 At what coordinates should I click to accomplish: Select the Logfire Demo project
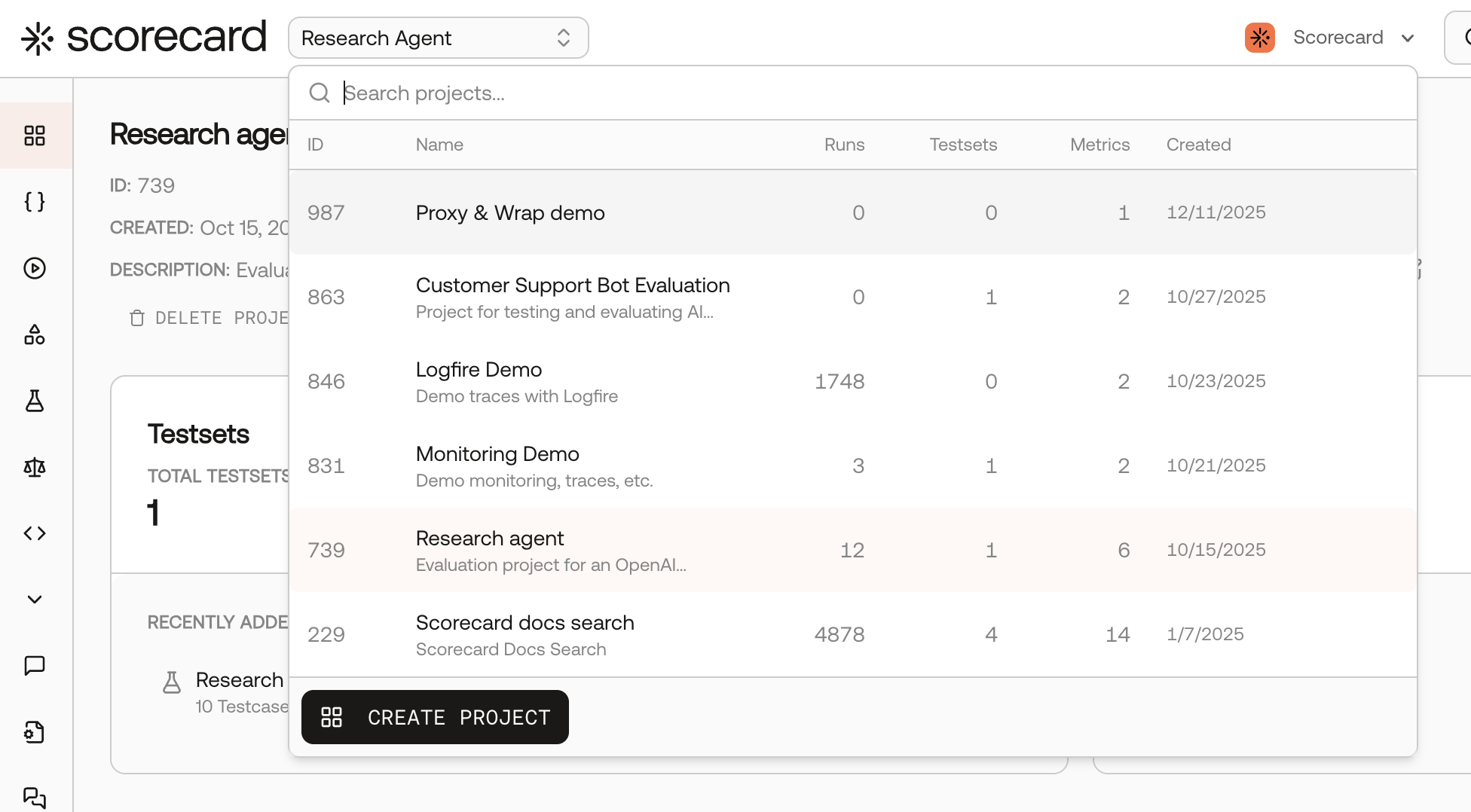tap(853, 381)
